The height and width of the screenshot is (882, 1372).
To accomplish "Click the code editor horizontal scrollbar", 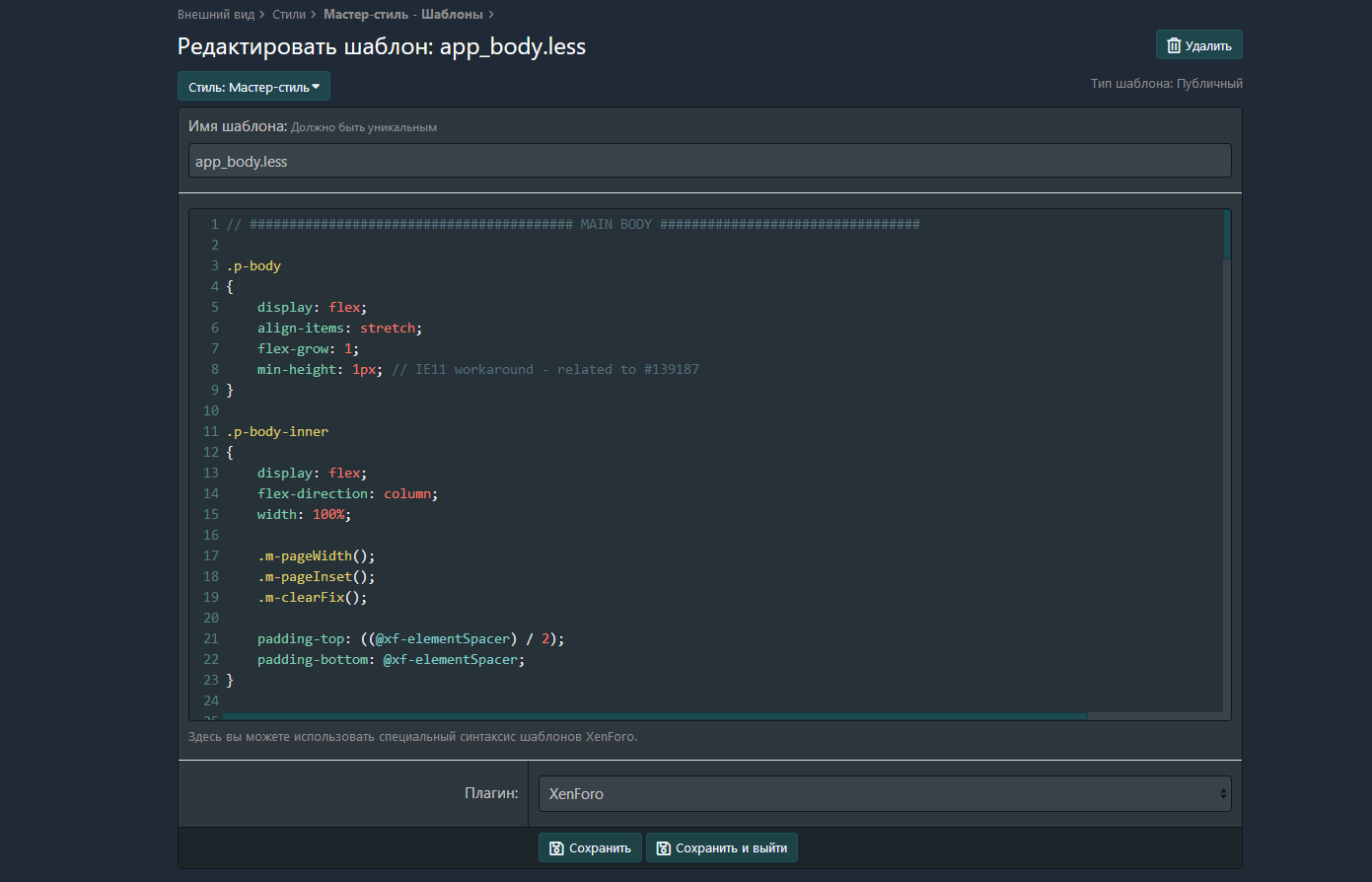I will point(655,716).
